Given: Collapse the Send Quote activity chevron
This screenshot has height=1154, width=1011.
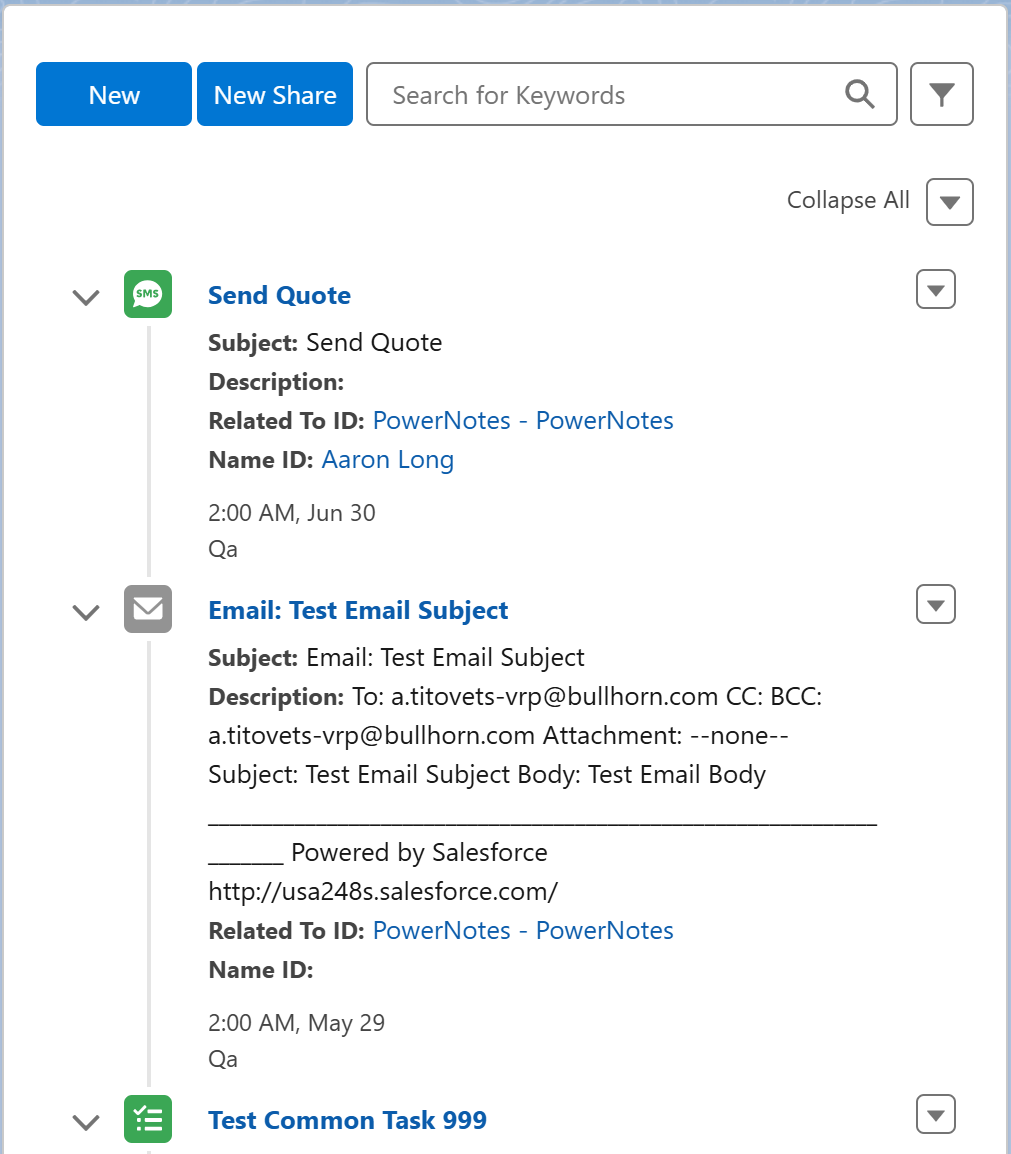Looking at the screenshot, I should pos(86,297).
